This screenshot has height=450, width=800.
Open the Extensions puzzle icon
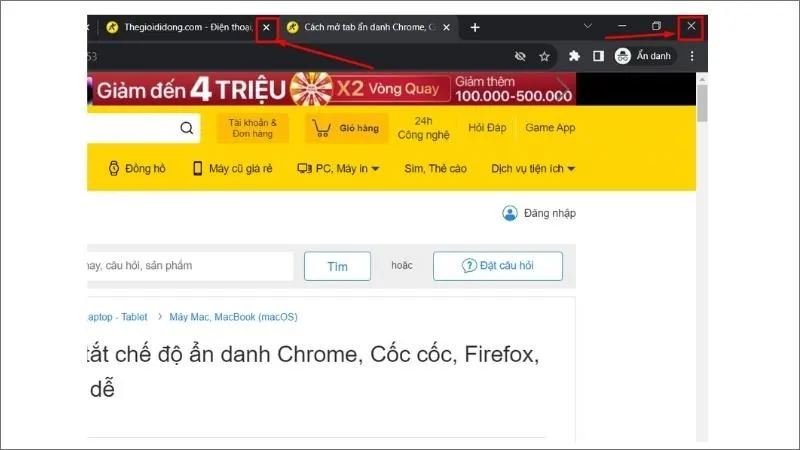coord(574,56)
